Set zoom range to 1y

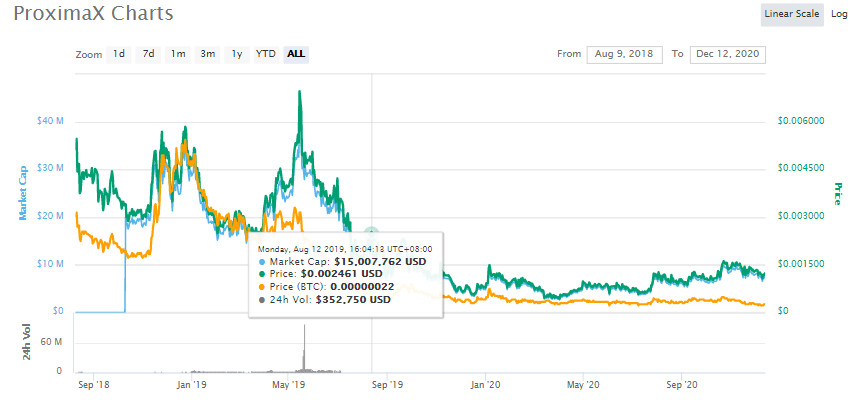coord(237,54)
